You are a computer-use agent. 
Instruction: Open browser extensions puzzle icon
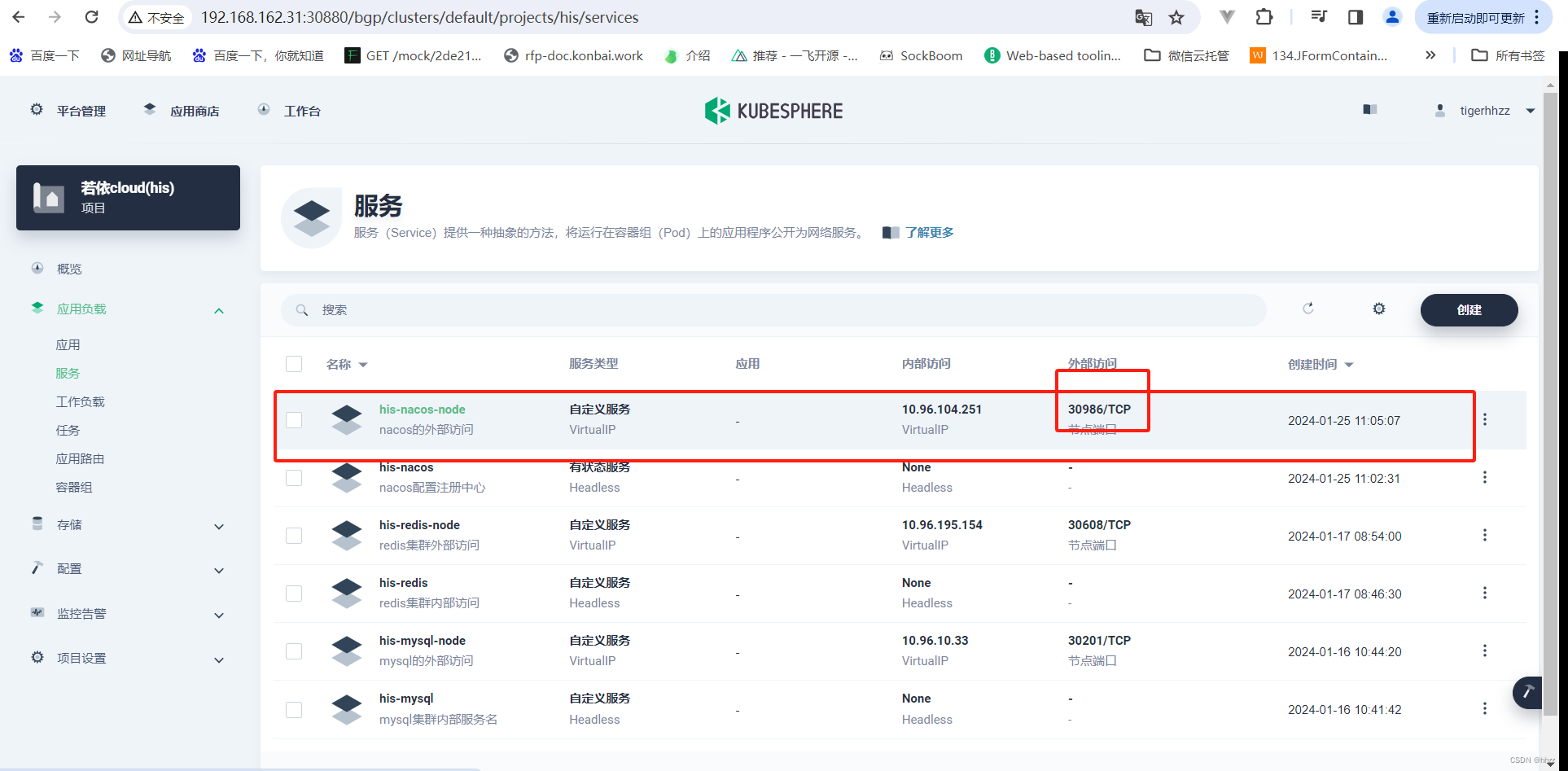1264,17
